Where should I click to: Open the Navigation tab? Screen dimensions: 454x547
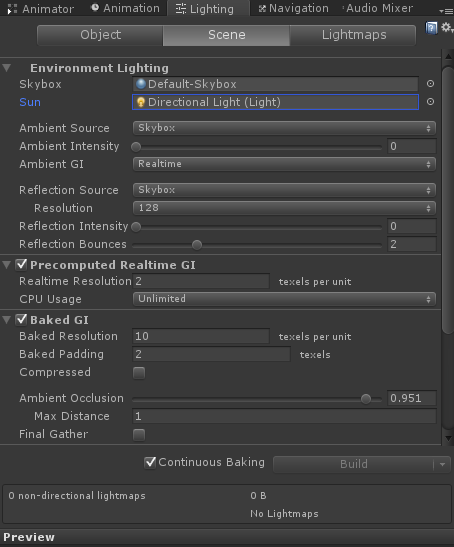pyautogui.click(x=293, y=8)
